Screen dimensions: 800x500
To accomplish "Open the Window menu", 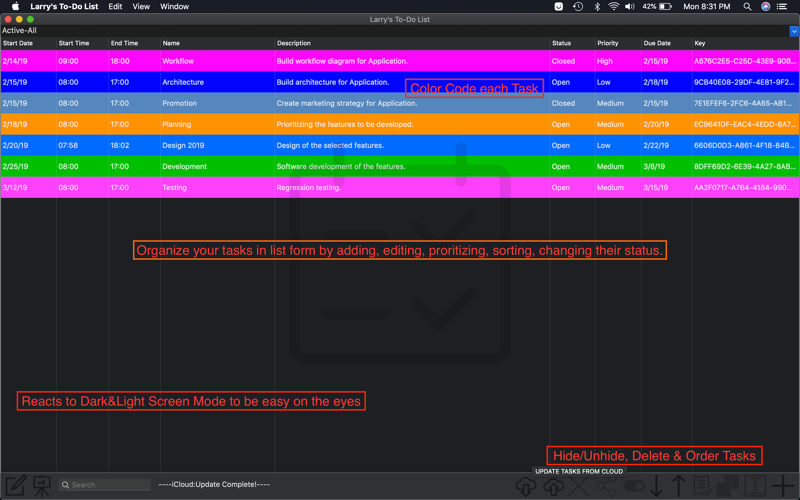I will pyautogui.click(x=174, y=7).
